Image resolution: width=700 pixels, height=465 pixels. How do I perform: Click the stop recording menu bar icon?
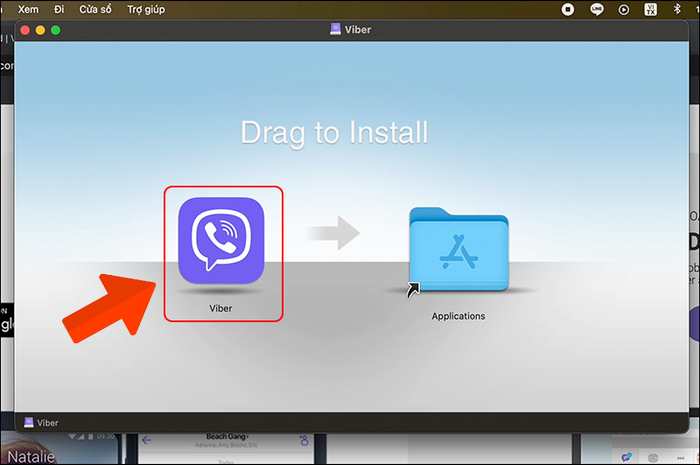coord(568,9)
